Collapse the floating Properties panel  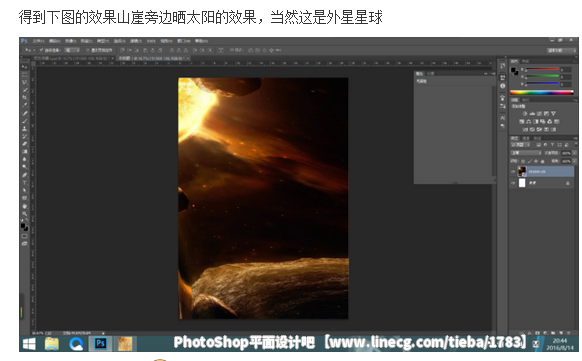click(485, 73)
